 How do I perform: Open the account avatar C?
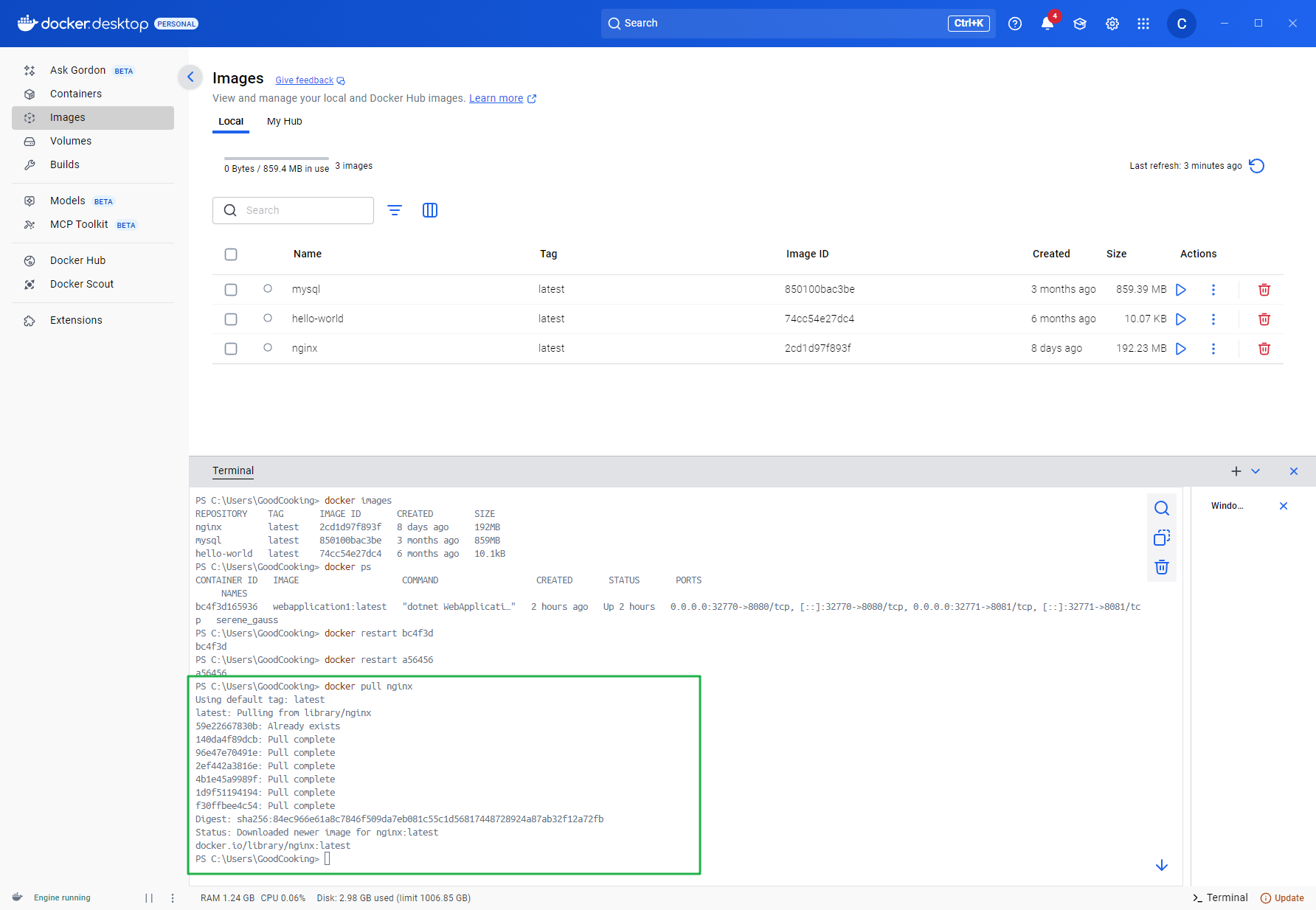tap(1182, 24)
